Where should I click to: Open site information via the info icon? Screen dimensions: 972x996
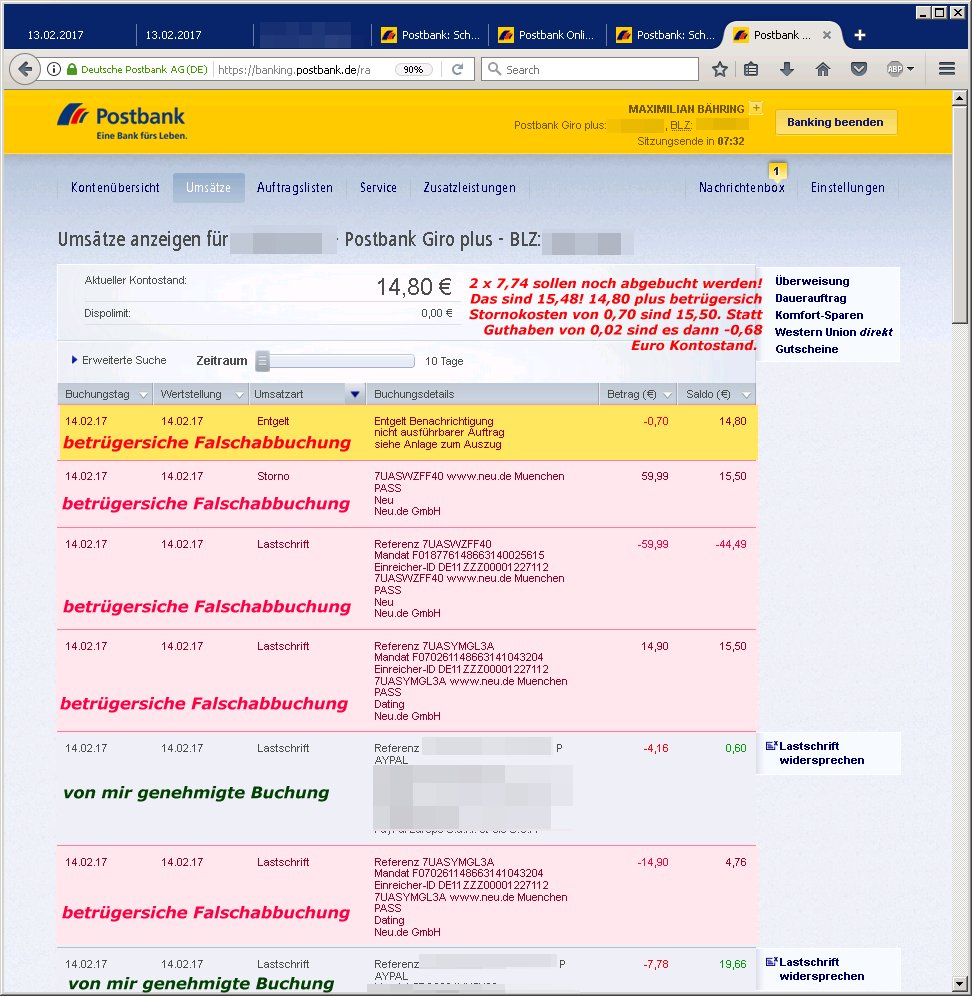(x=54, y=69)
